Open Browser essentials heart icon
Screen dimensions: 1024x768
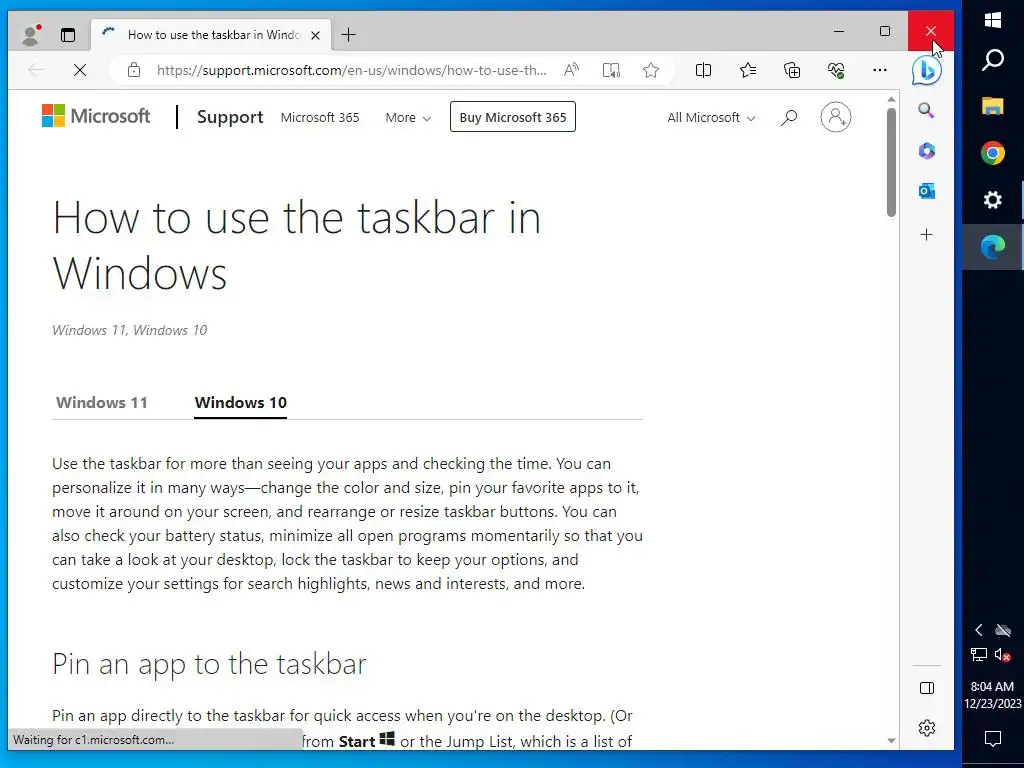(x=836, y=70)
